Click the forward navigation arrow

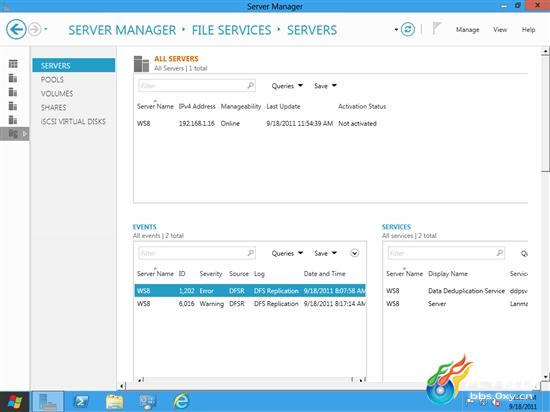(x=35, y=29)
